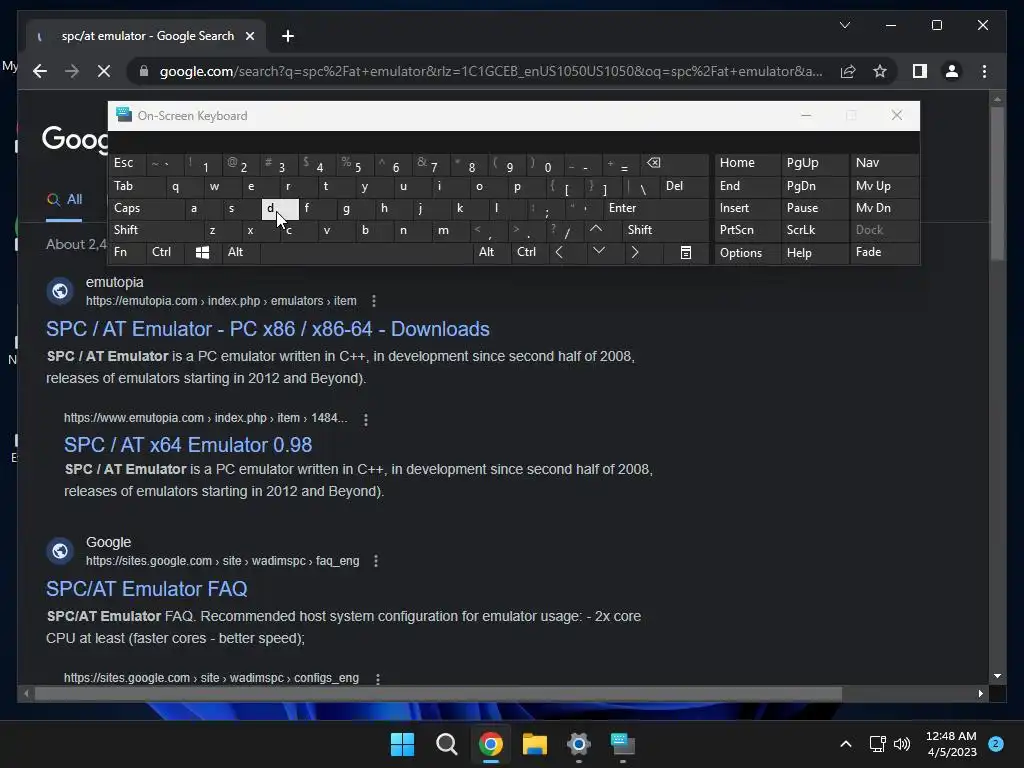Open the Chrome side panel
The width and height of the screenshot is (1024, 768).
click(920, 71)
